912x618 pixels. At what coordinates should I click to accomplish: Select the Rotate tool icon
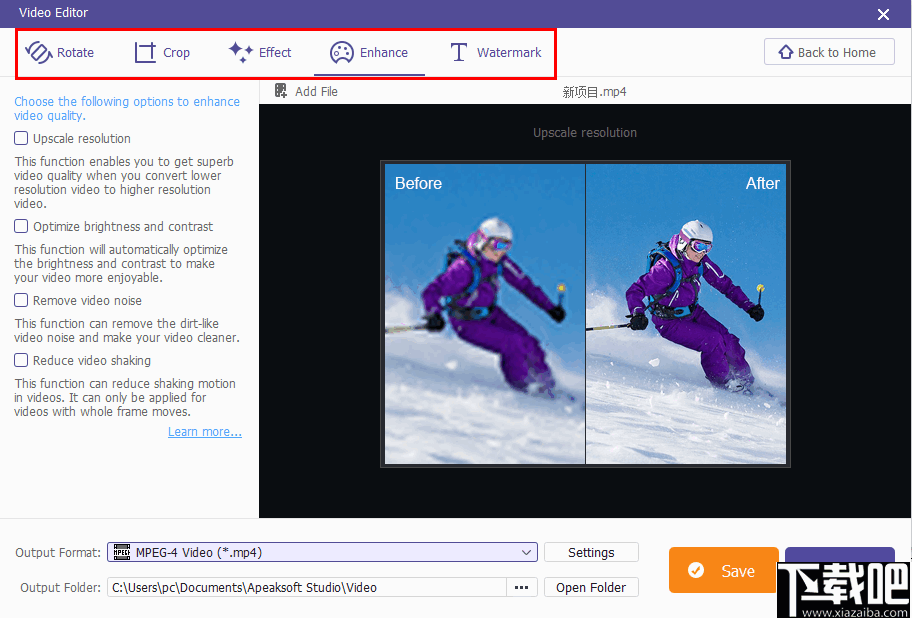coord(38,52)
